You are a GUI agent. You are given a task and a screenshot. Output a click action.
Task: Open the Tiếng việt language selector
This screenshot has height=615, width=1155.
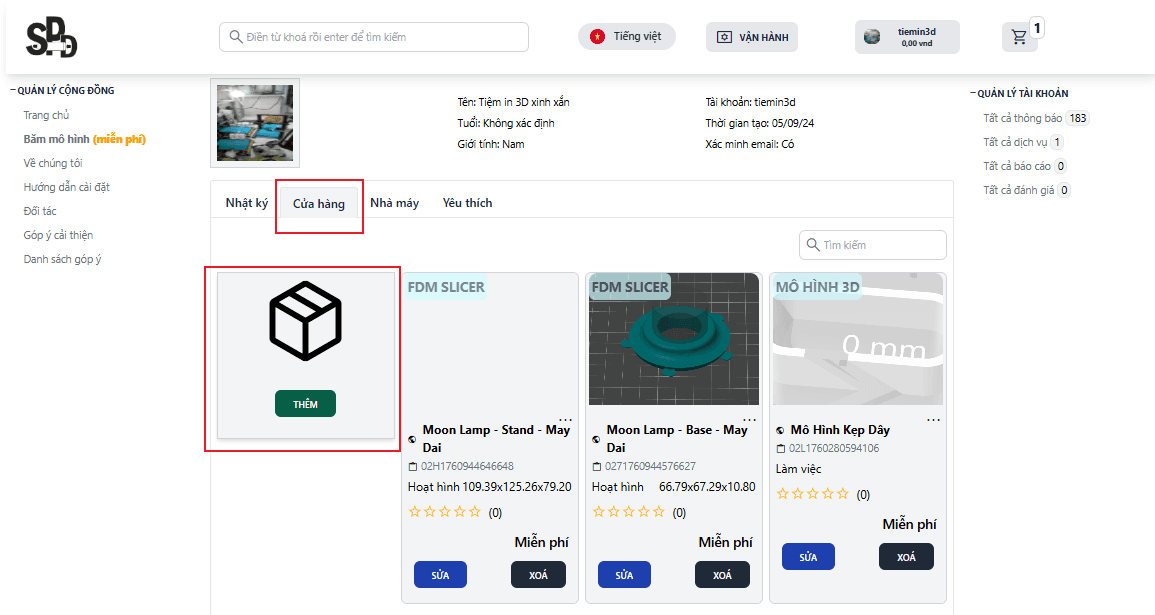(627, 37)
